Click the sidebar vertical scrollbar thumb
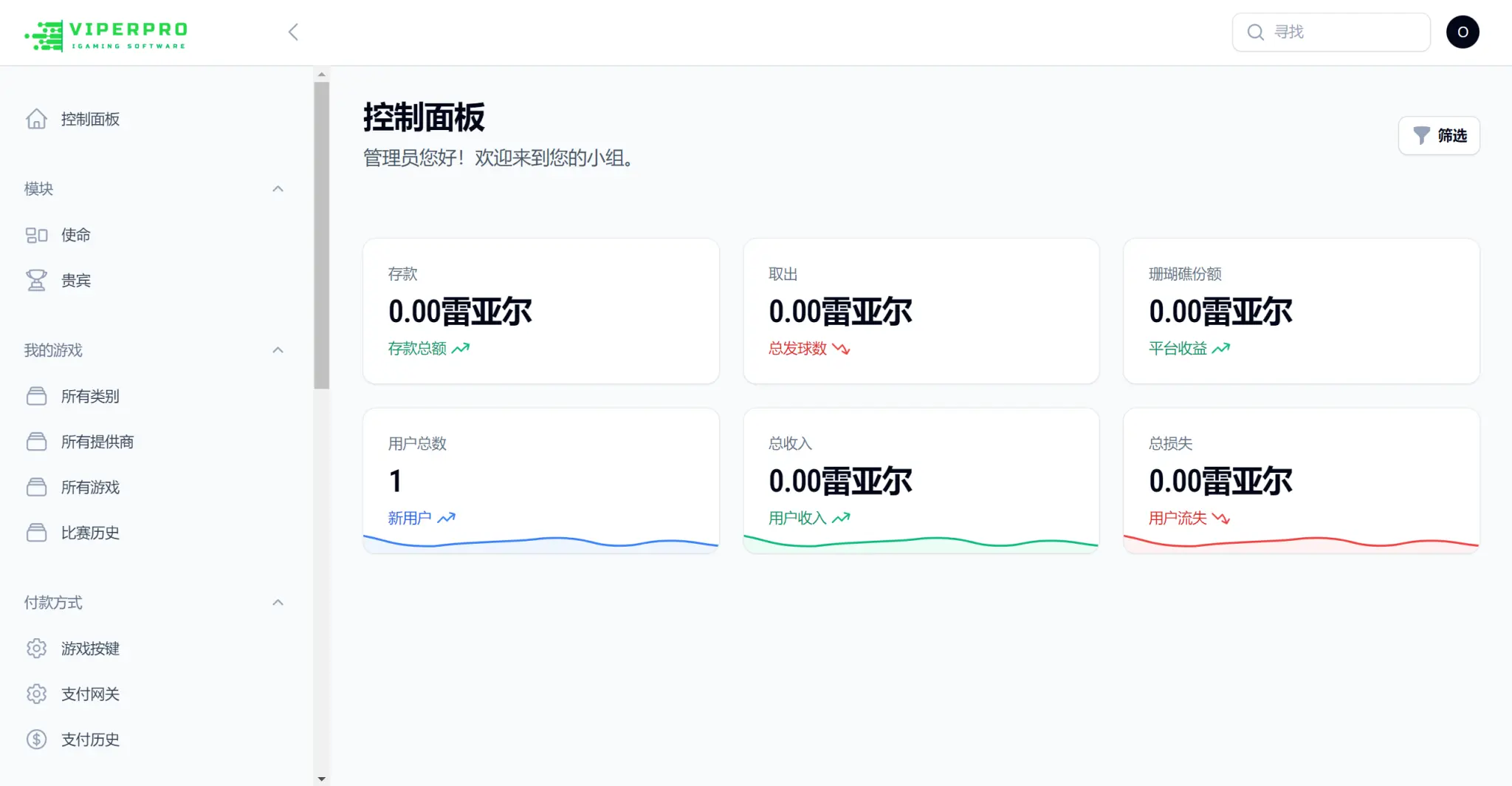 (321, 235)
